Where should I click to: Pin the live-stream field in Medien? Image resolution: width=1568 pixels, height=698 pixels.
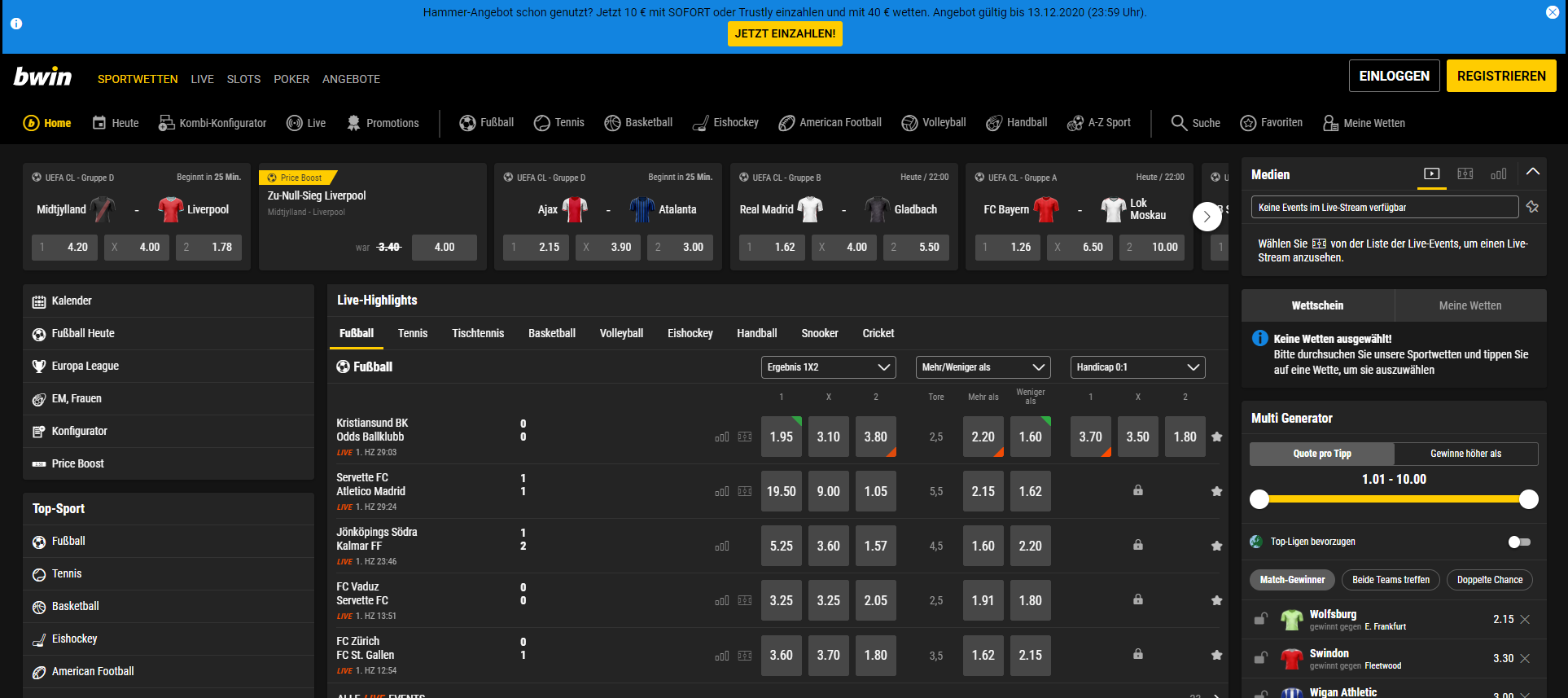coord(1532,207)
